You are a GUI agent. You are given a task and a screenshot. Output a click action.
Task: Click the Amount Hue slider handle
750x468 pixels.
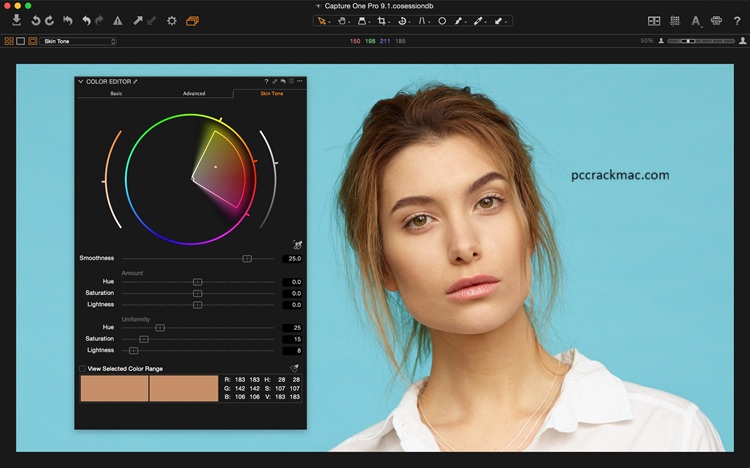(197, 282)
